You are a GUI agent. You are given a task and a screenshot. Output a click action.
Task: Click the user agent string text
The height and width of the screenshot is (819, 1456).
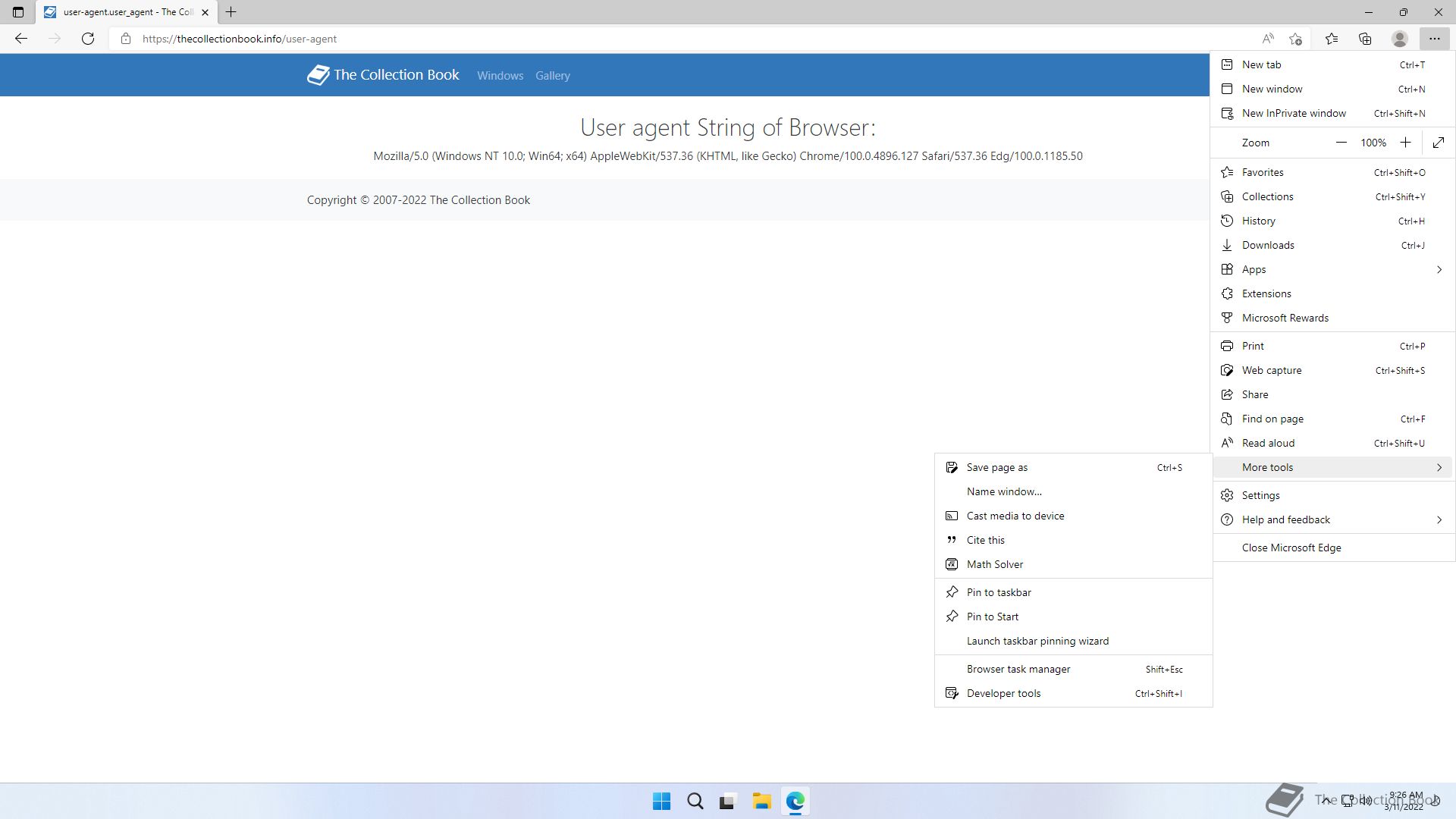point(728,155)
